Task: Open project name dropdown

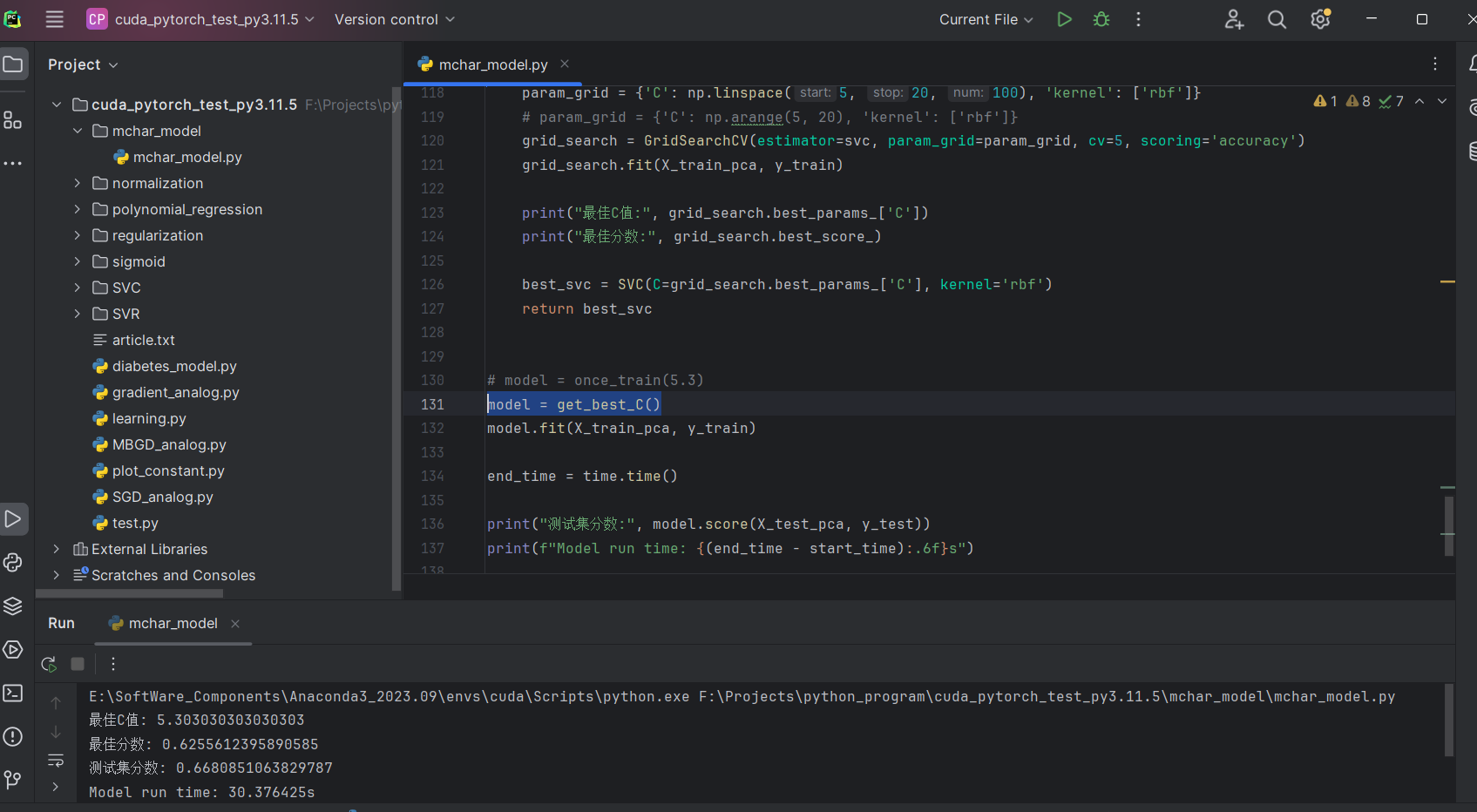Action: (x=200, y=19)
